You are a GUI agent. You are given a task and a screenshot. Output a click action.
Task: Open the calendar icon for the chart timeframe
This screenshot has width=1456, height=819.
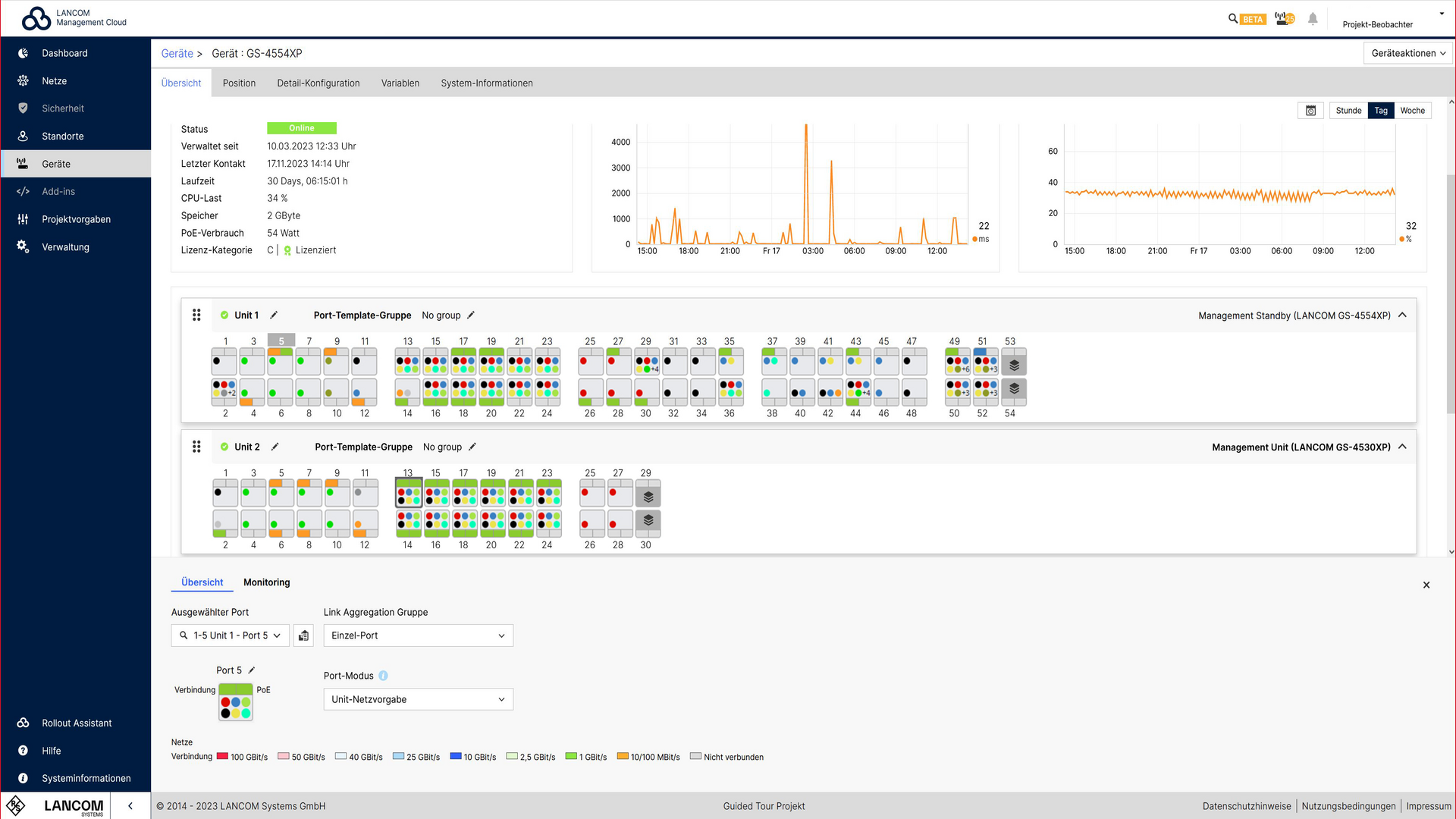click(x=1310, y=110)
